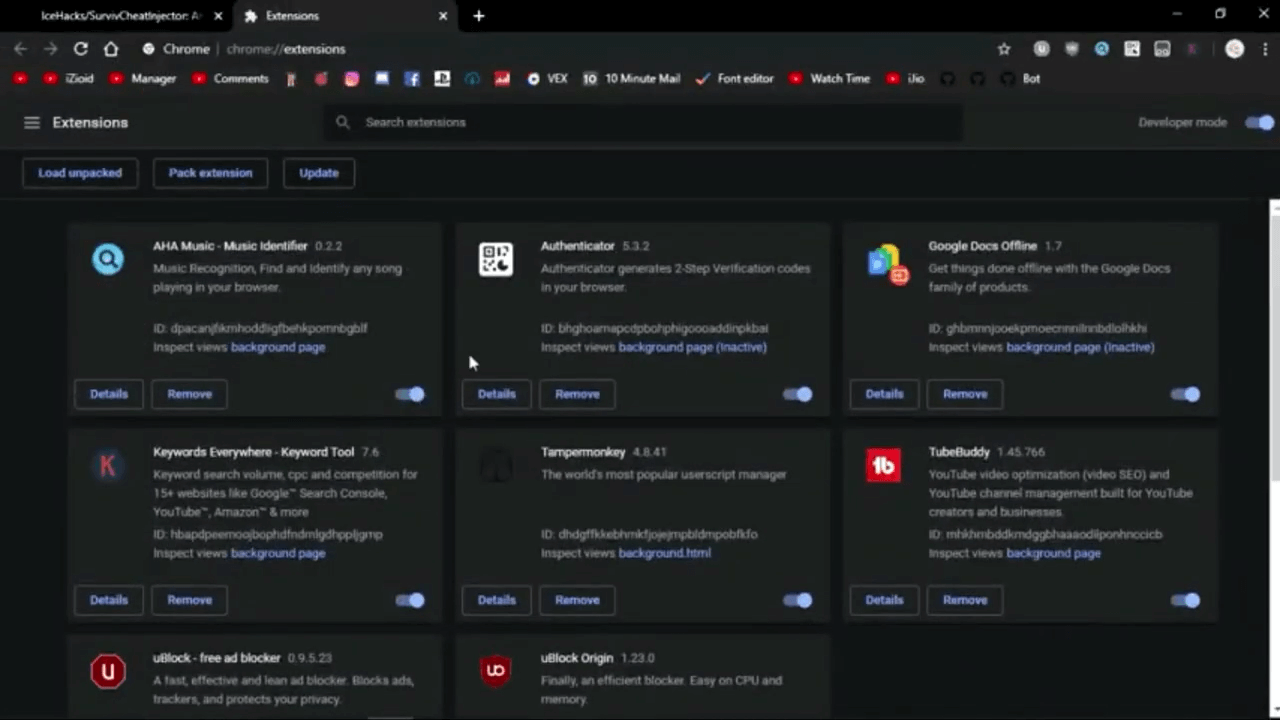Click Load unpacked button
1280x720 pixels.
click(x=80, y=173)
